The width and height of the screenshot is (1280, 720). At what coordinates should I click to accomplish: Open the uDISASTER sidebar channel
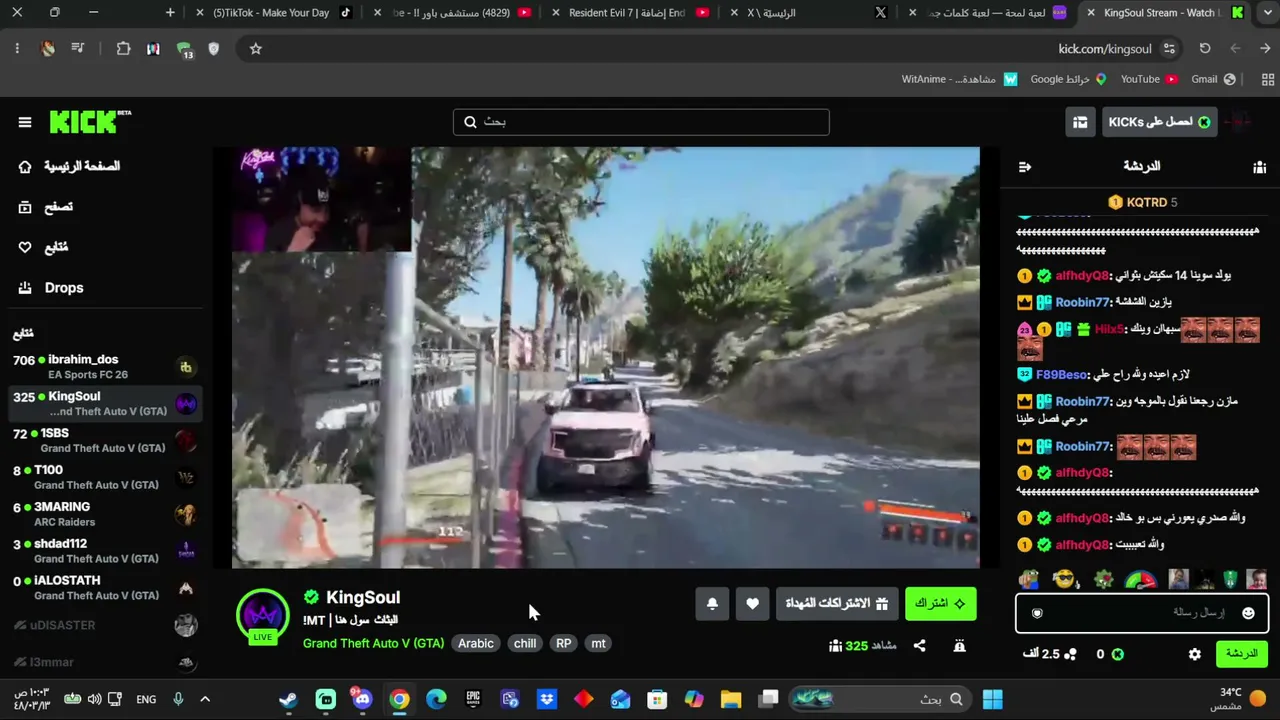[x=104, y=625]
